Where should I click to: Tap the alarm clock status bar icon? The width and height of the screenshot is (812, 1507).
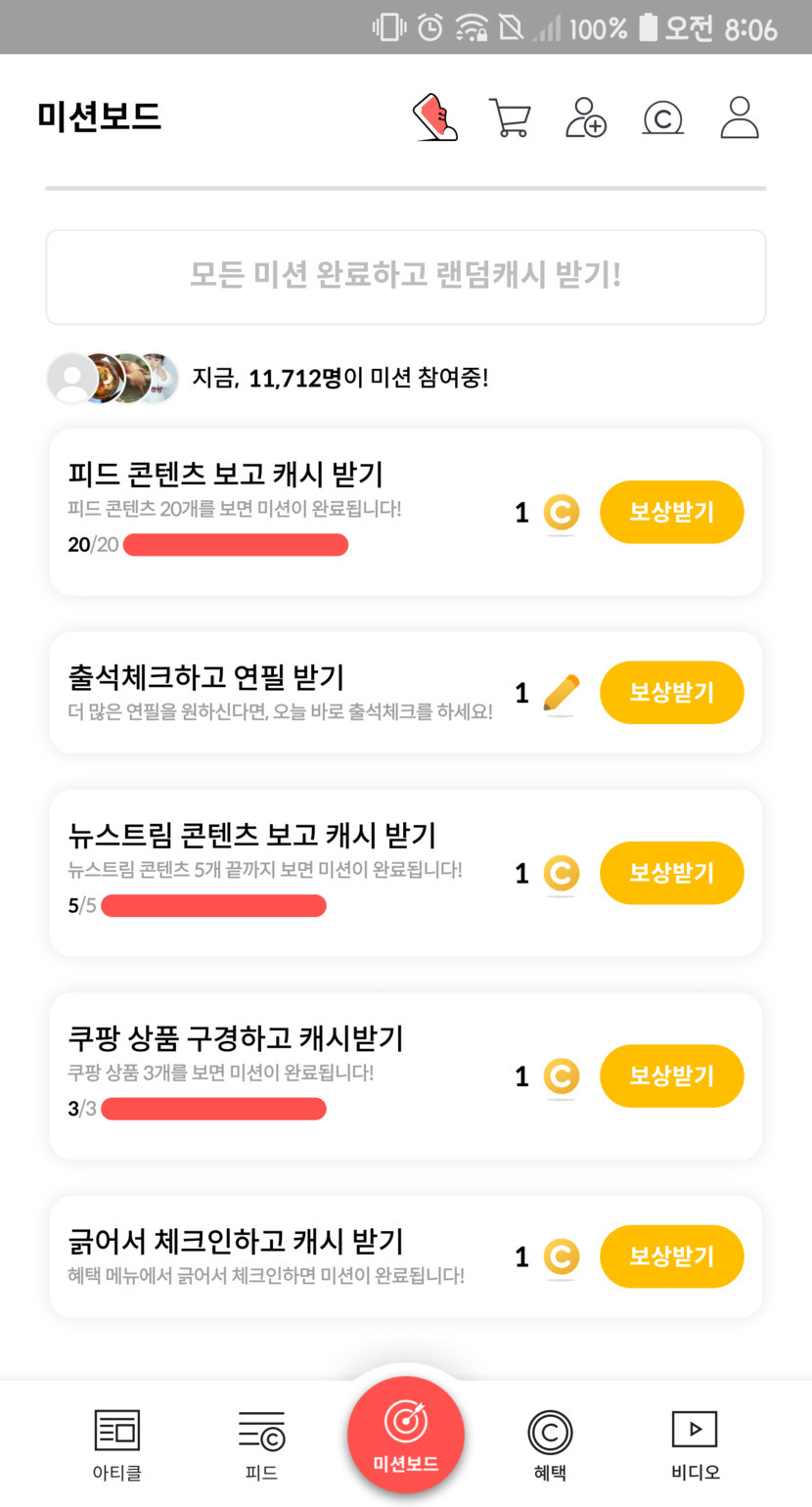pyautogui.click(x=429, y=27)
